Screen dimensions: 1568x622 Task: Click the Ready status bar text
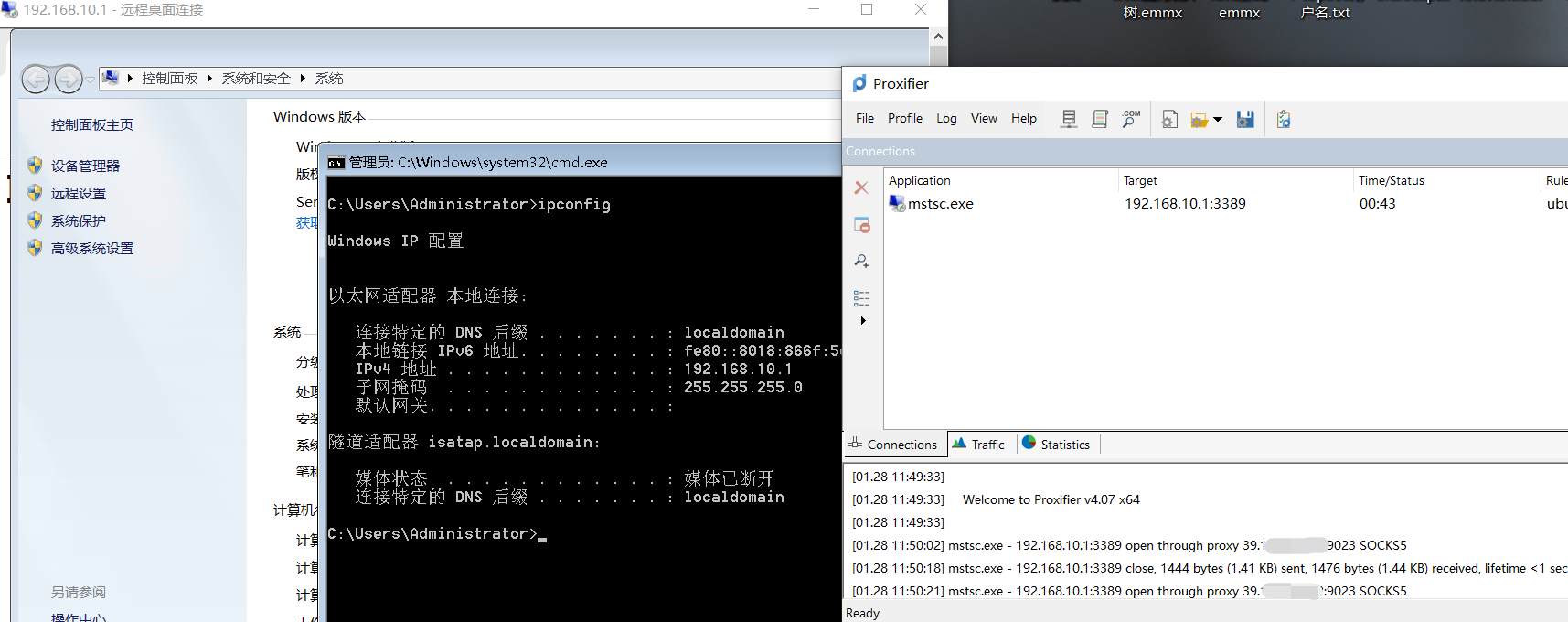tap(862, 613)
